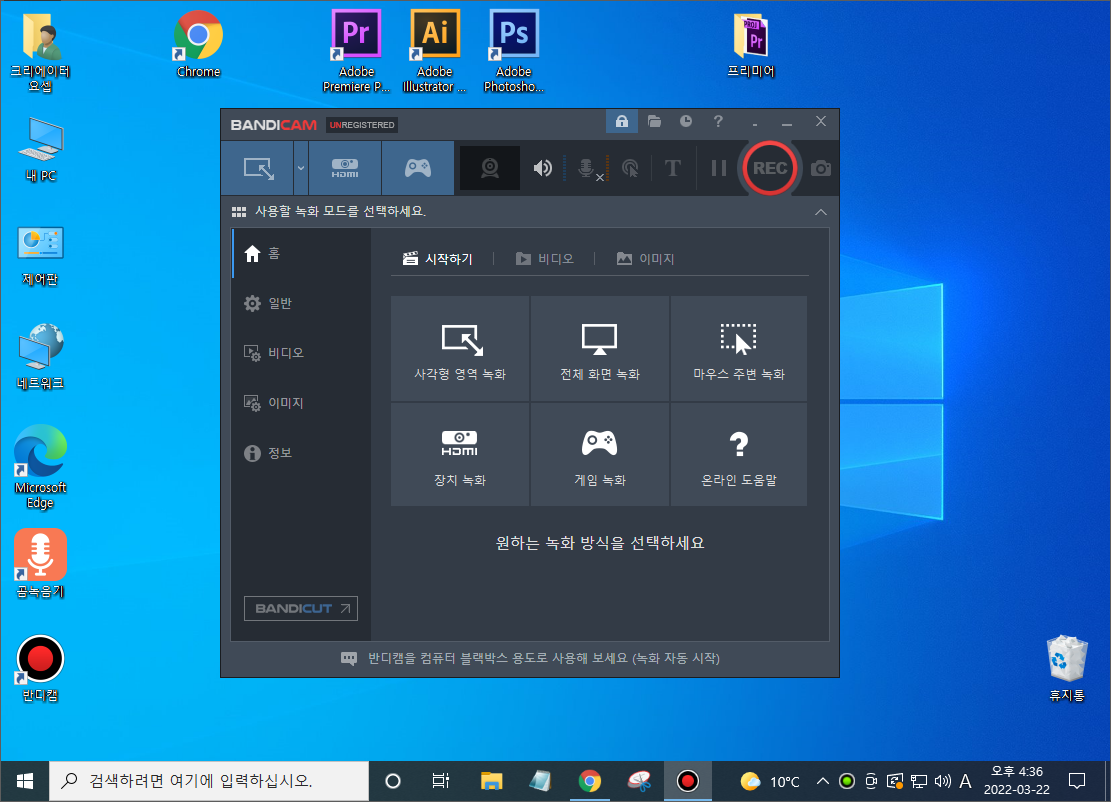
Task: Open help question mark in title bar
Action: click(718, 121)
